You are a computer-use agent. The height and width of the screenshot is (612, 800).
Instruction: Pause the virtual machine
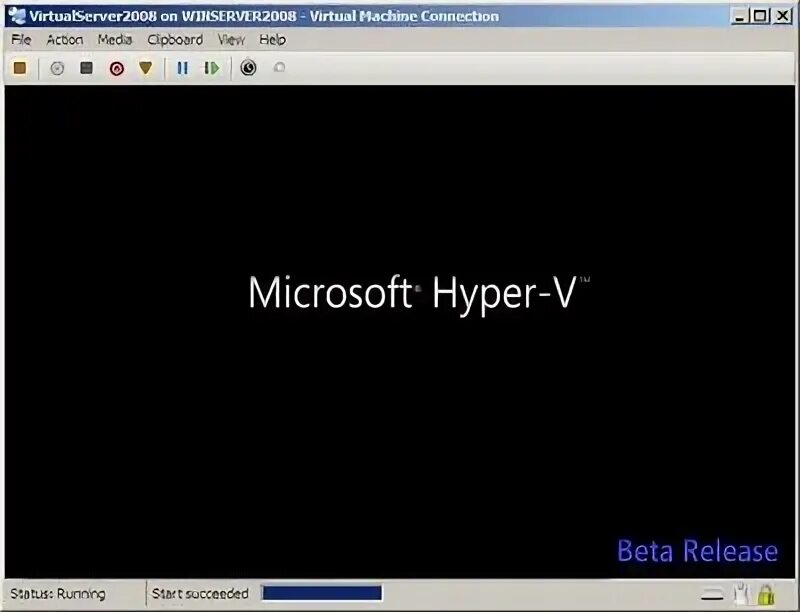(x=183, y=68)
